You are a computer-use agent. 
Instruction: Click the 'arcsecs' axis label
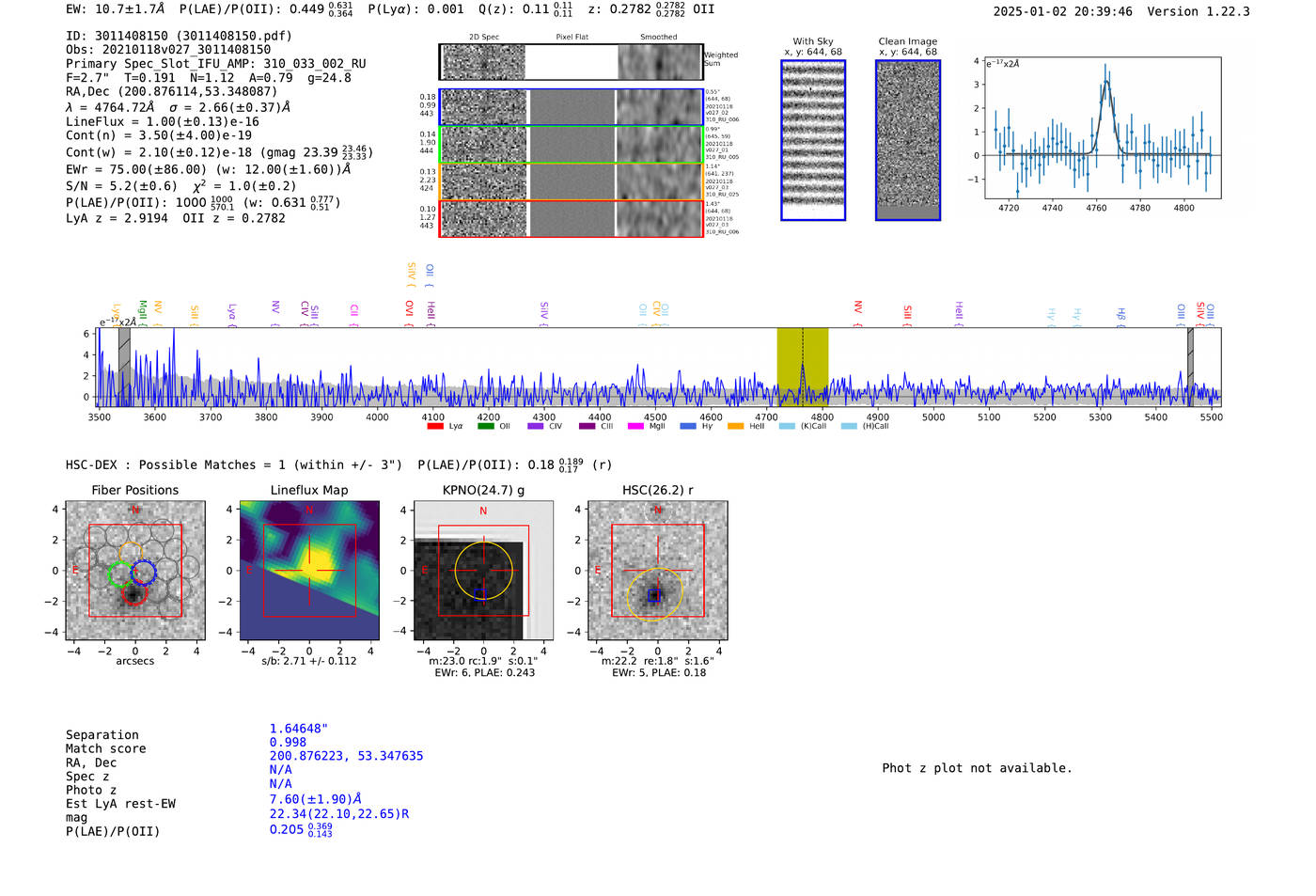[135, 661]
